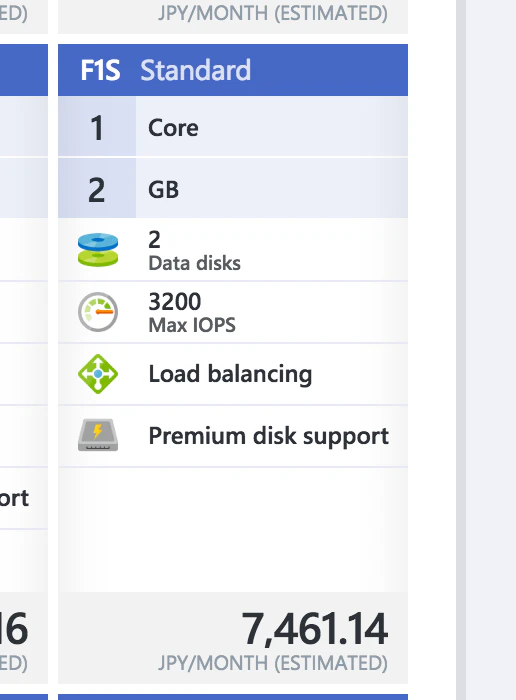Click the Load balancing green diamond icon
516x700 pixels.
(x=98, y=374)
